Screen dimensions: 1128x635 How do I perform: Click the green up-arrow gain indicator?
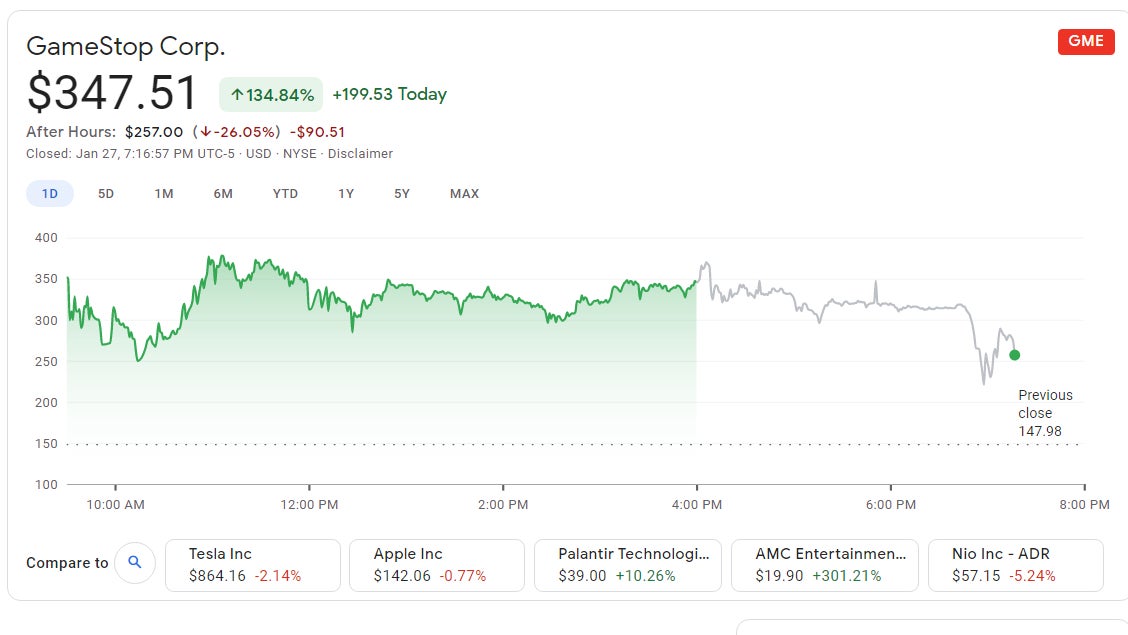(270, 93)
